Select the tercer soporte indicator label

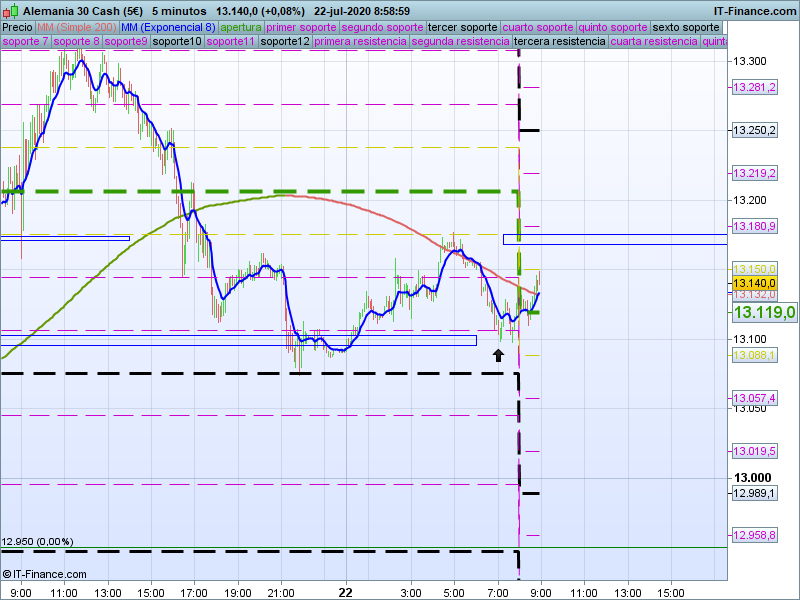coord(461,27)
